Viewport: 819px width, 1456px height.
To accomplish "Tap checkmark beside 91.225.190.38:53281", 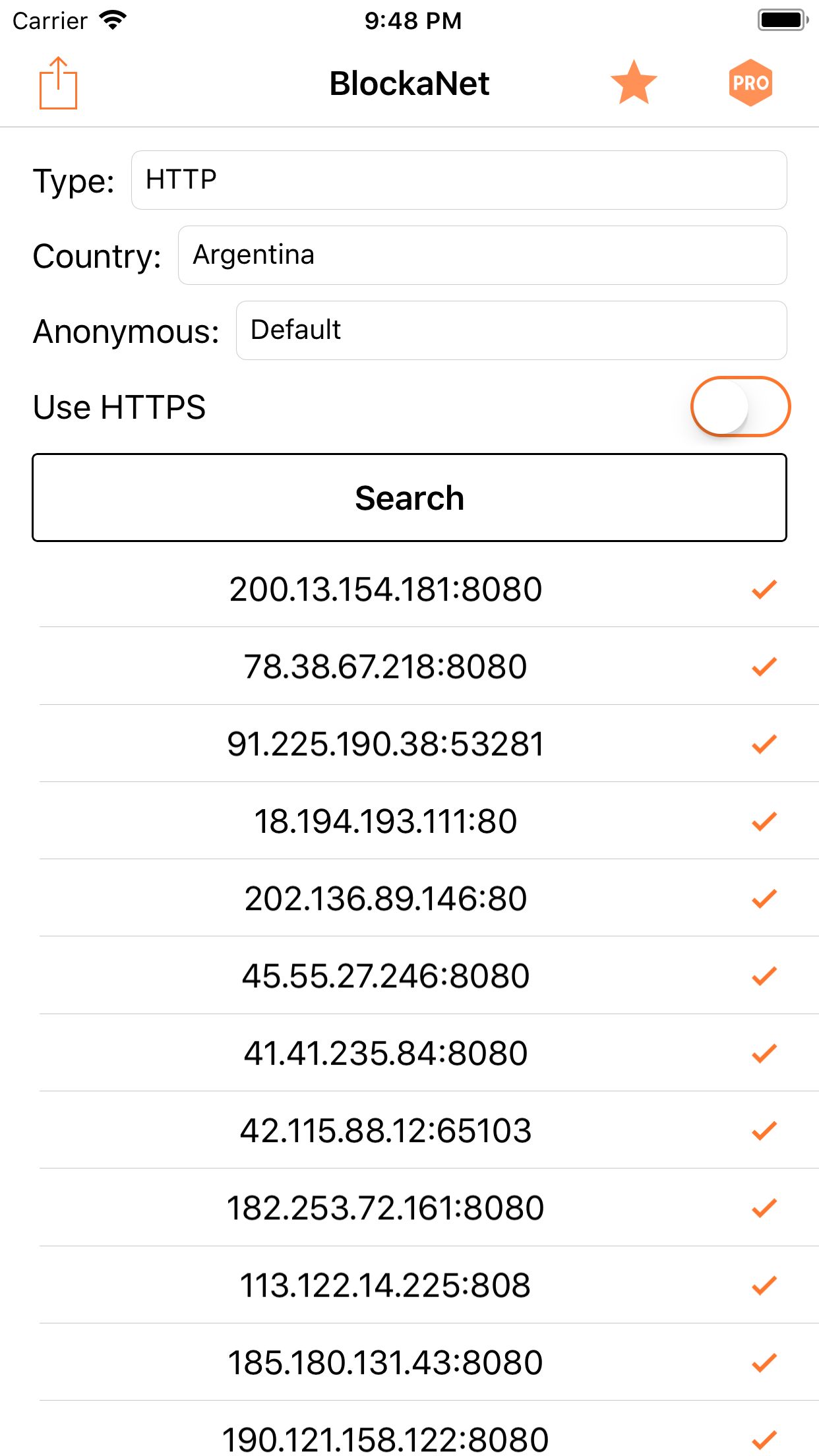I will coord(764,744).
